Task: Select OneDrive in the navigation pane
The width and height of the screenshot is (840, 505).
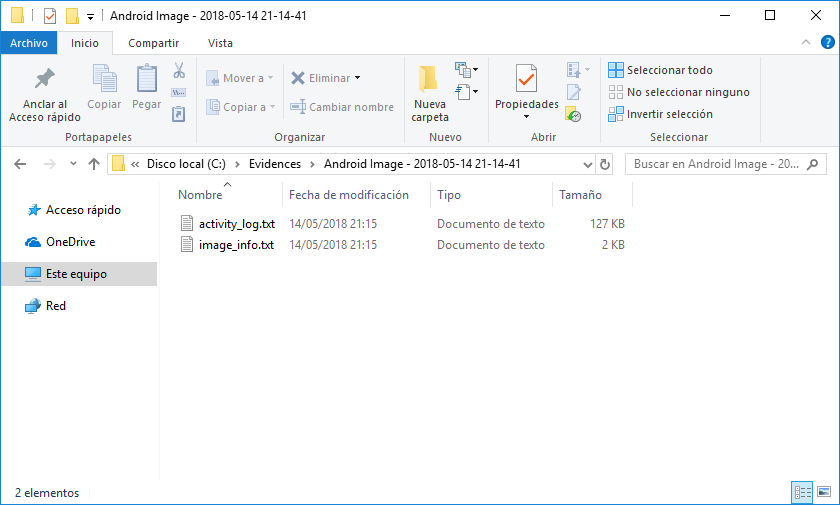Action: (70, 242)
